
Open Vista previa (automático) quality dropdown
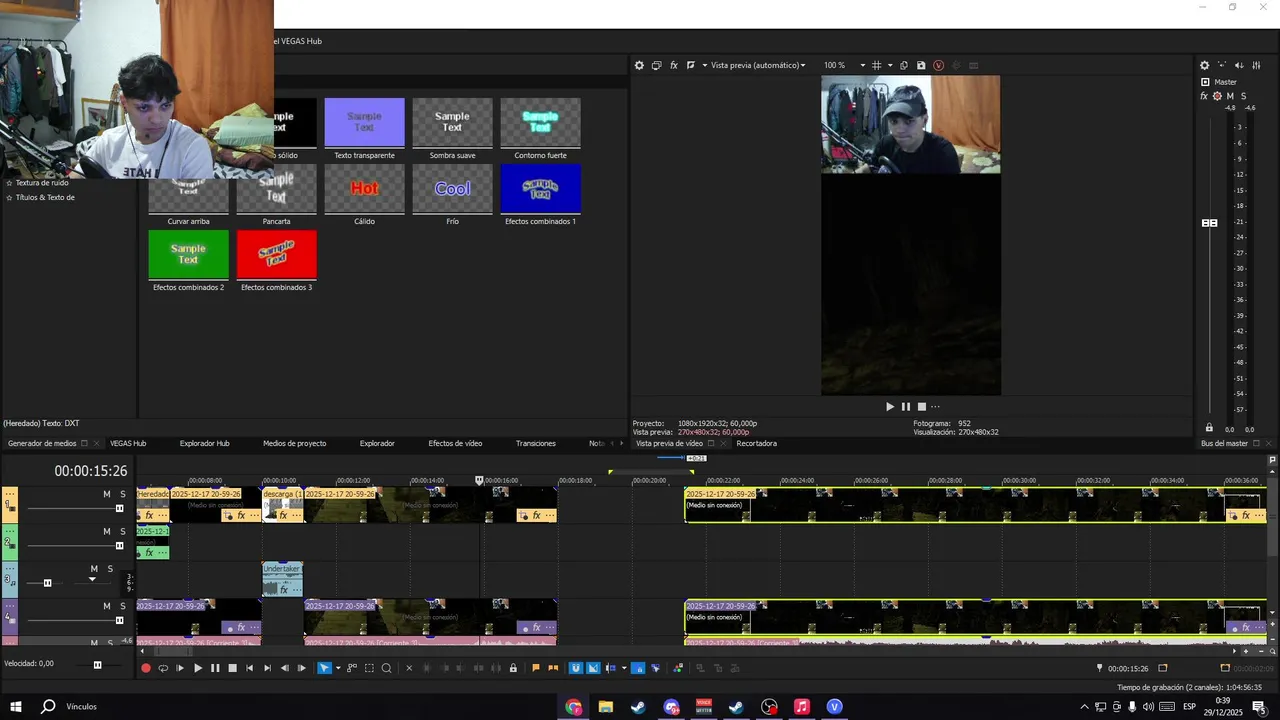tap(758, 65)
